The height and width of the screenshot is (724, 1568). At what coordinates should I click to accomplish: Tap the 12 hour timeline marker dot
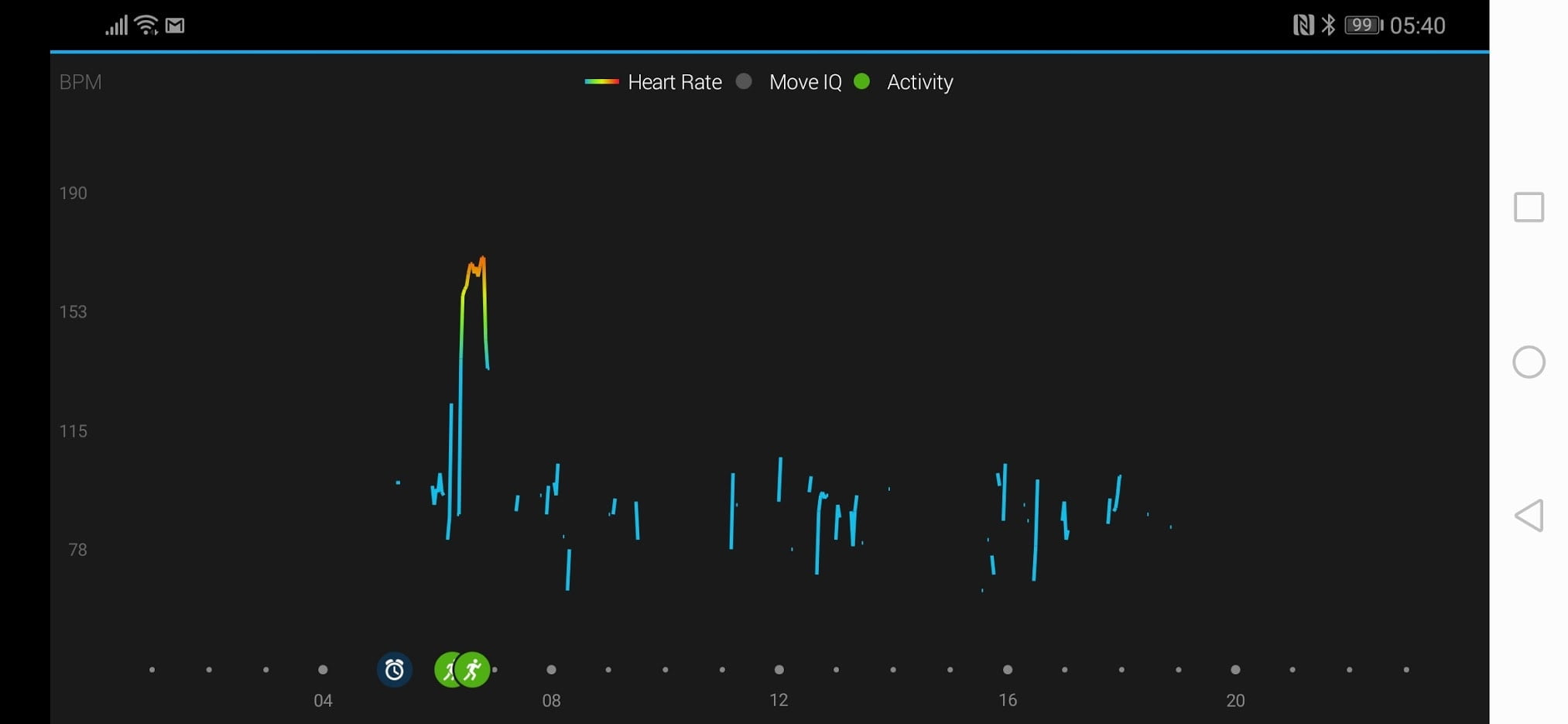(x=779, y=670)
